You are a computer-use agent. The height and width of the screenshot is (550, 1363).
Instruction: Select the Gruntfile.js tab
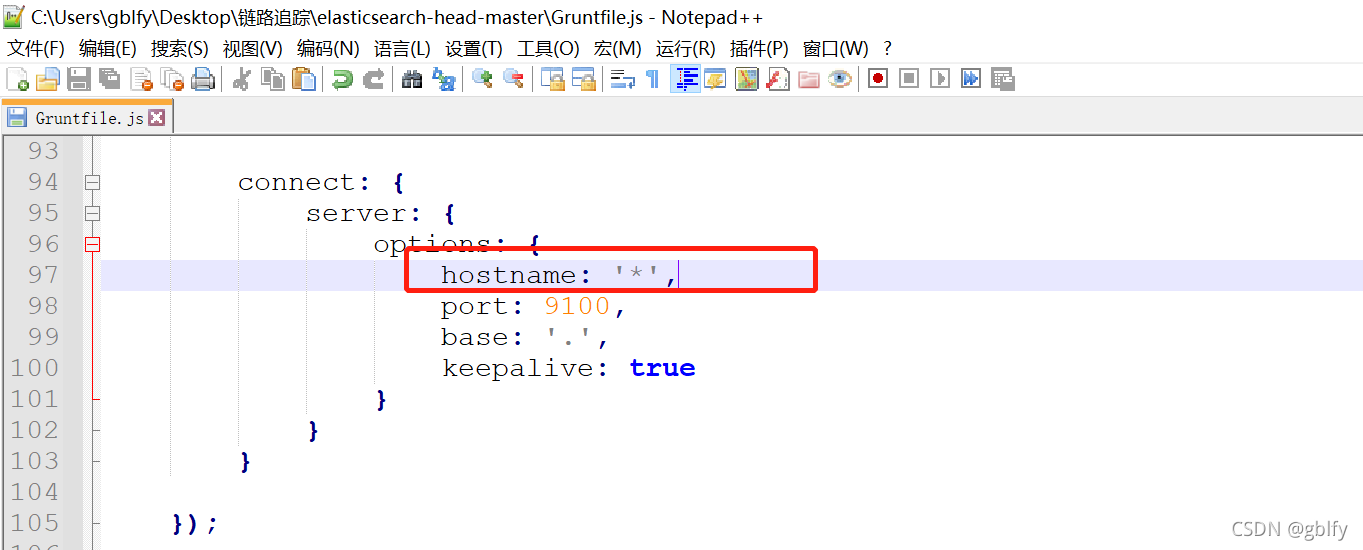[88, 118]
